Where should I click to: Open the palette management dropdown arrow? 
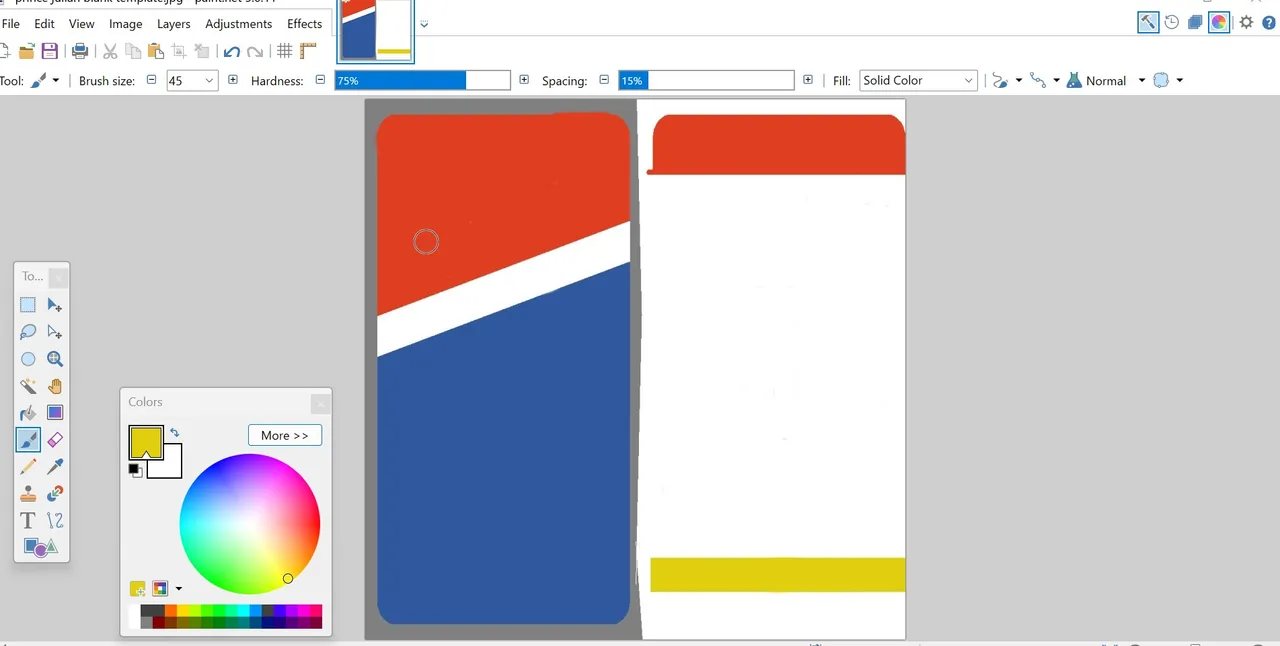click(x=179, y=589)
